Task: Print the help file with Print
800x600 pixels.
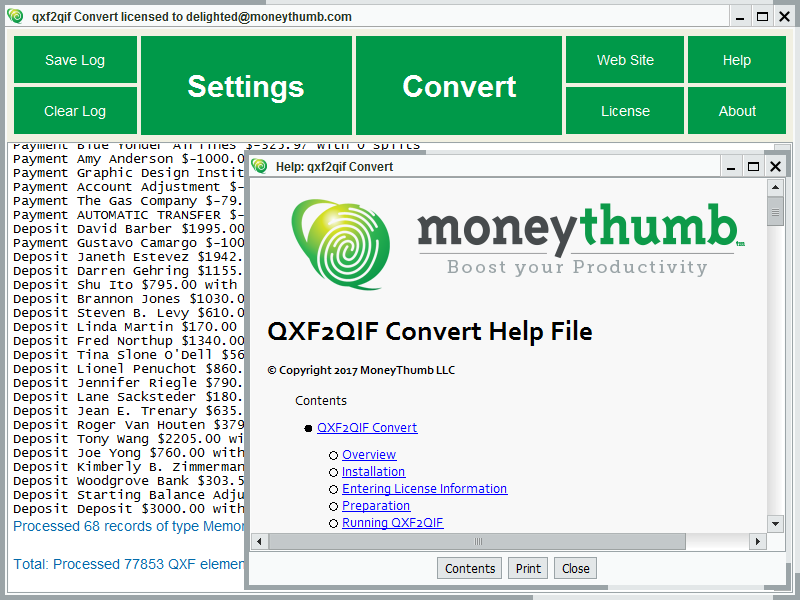Action: (x=528, y=568)
